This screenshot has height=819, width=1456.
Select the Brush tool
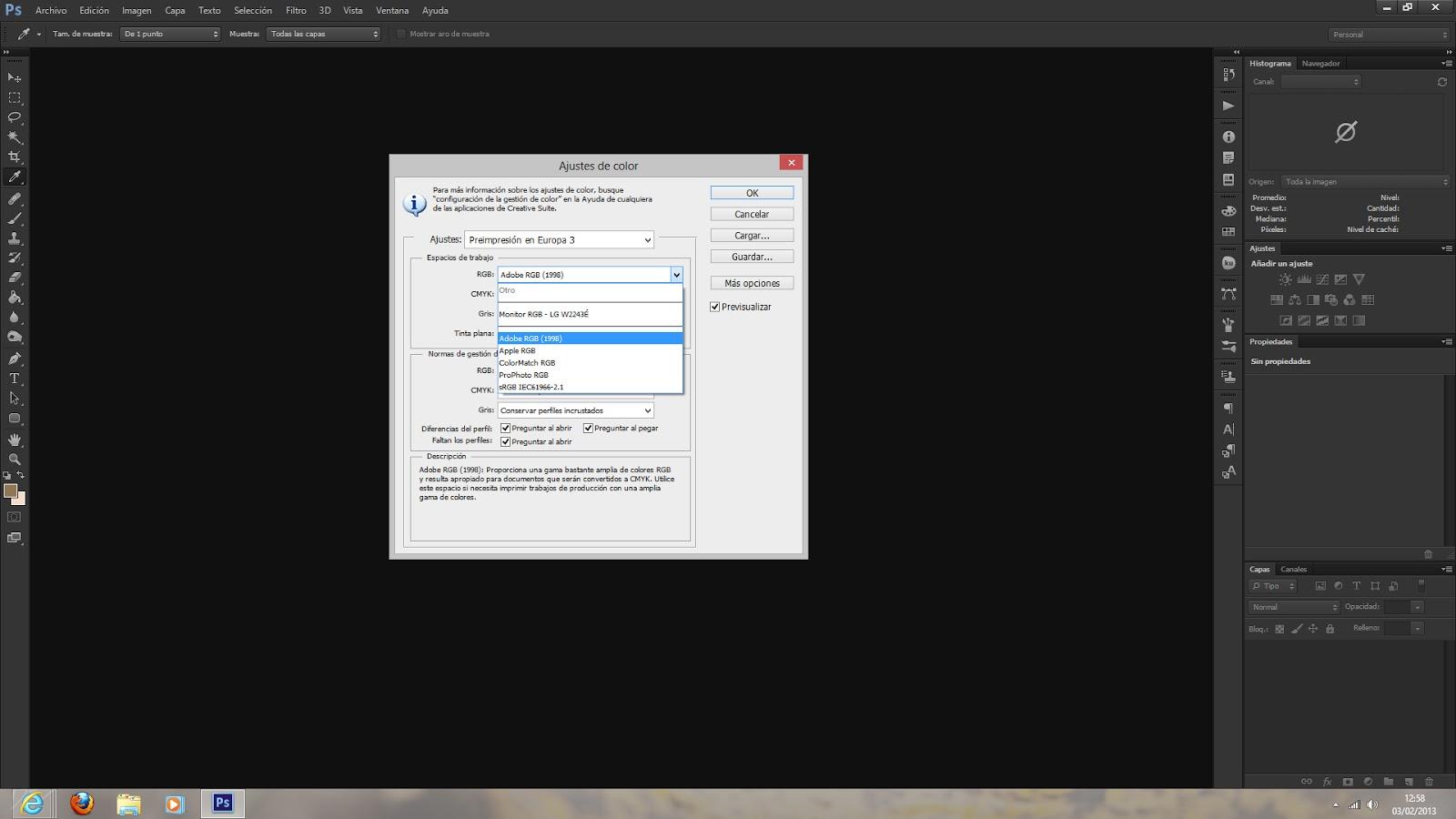click(x=15, y=218)
